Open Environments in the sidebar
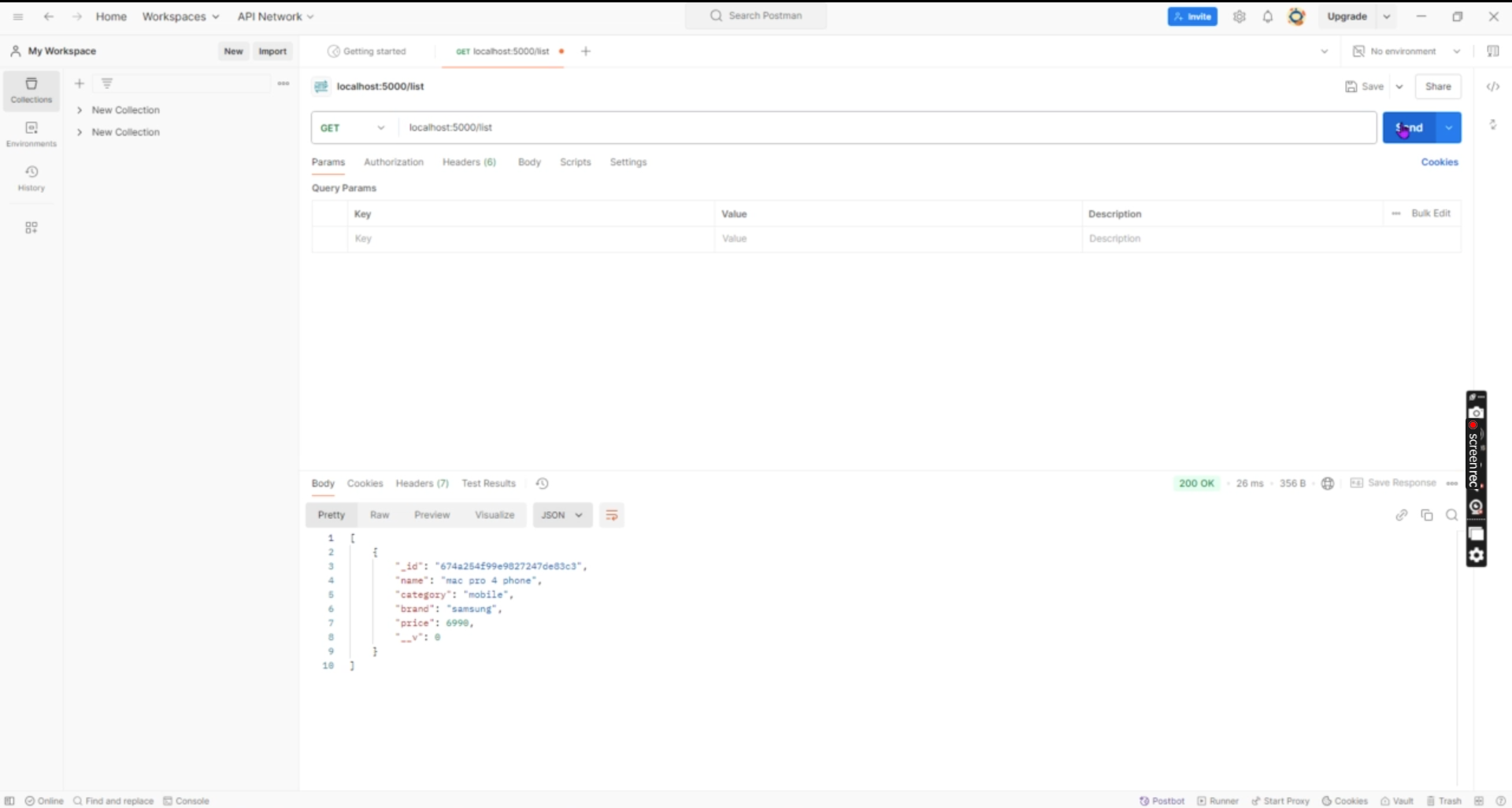Image resolution: width=1512 pixels, height=808 pixels. pos(31,135)
